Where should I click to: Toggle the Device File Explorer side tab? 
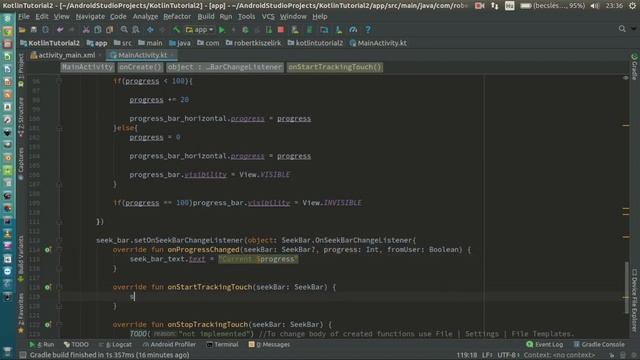point(634,300)
